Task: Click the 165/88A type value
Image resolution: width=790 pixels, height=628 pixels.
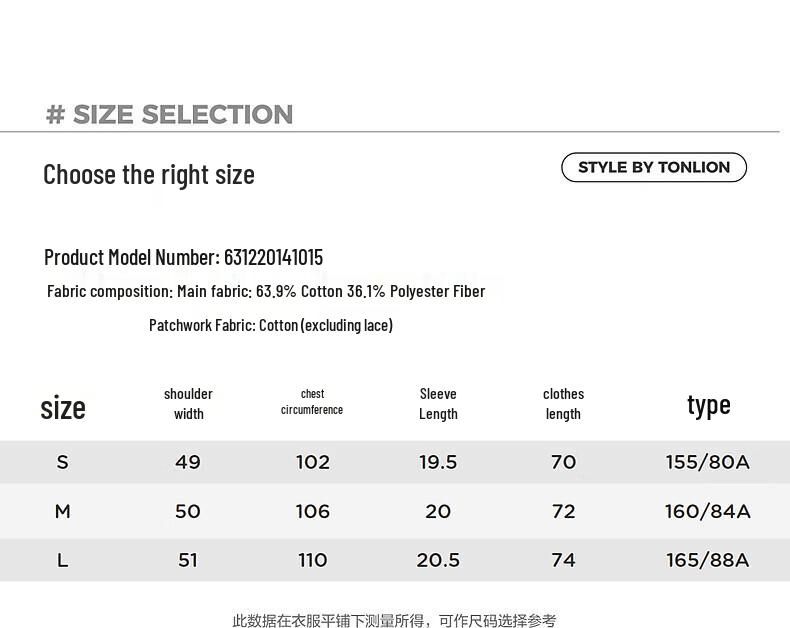Action: 707,560
